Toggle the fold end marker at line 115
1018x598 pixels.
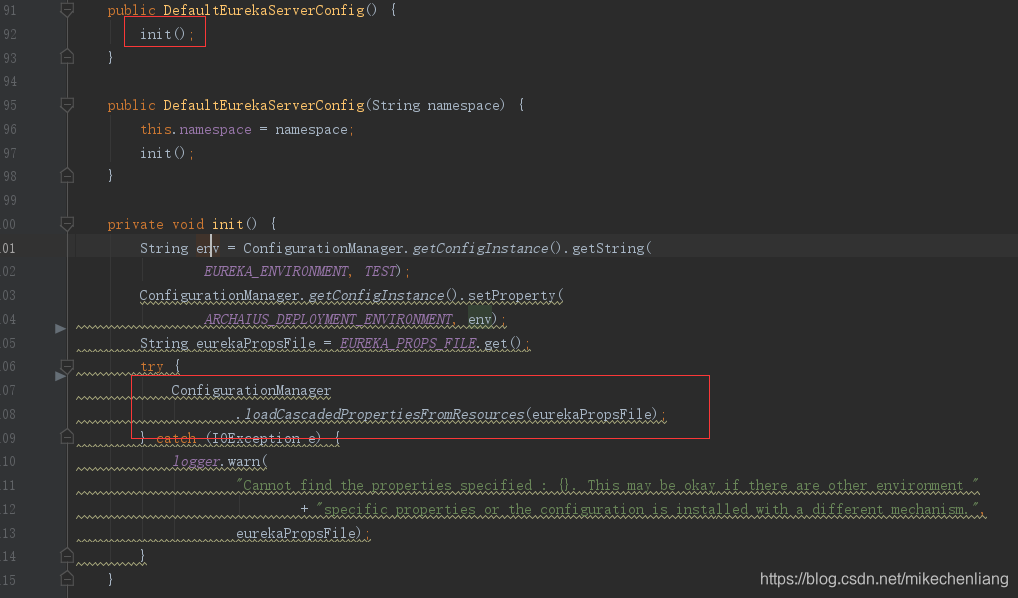(67, 579)
